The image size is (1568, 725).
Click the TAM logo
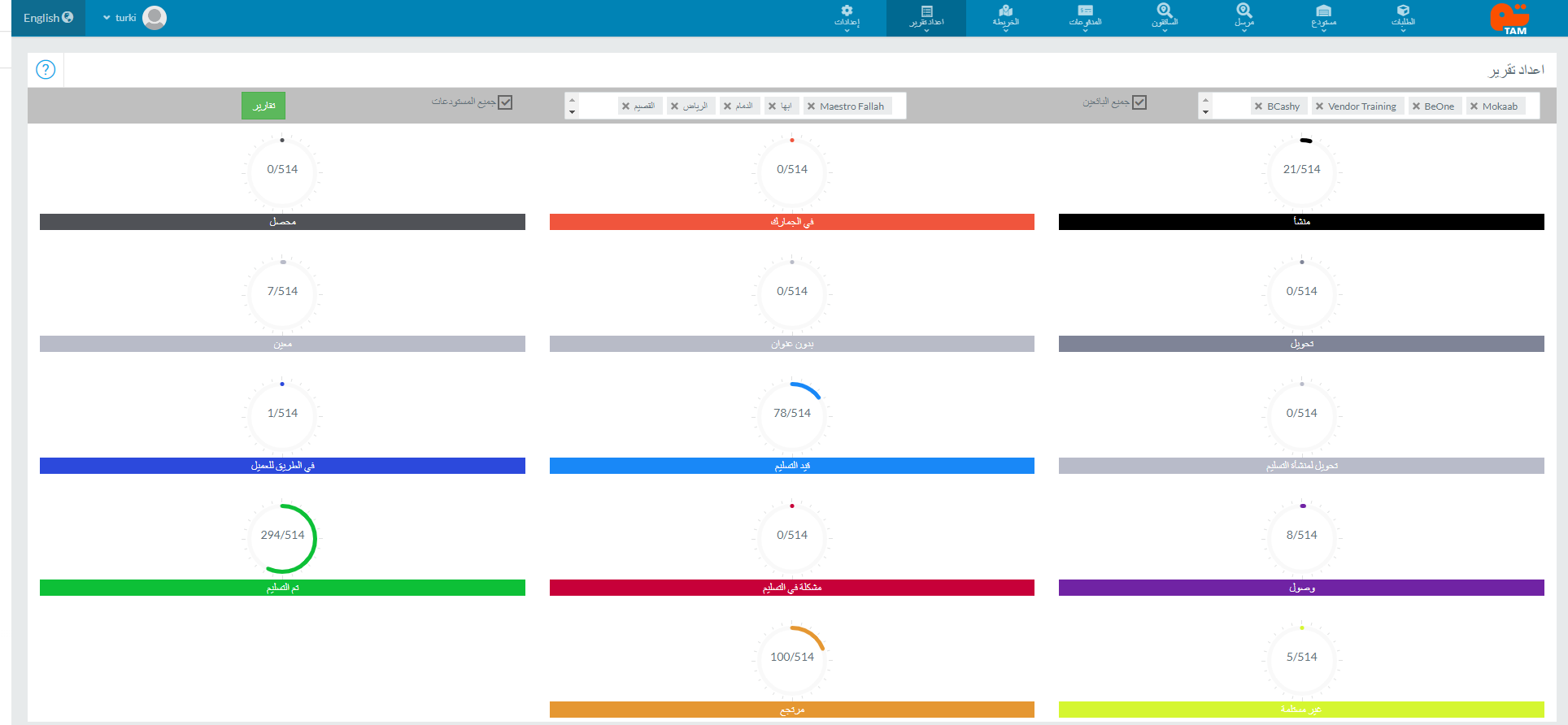click(1509, 18)
